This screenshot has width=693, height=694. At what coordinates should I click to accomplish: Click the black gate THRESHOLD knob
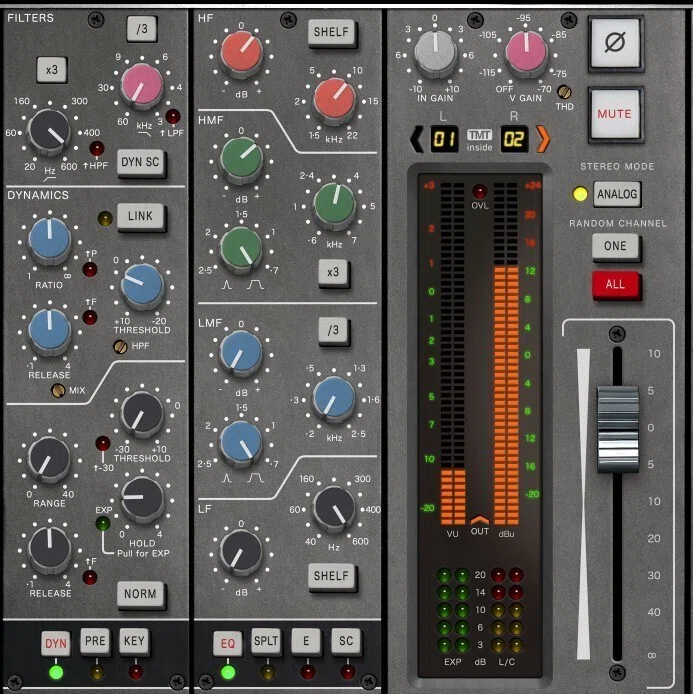tap(142, 414)
